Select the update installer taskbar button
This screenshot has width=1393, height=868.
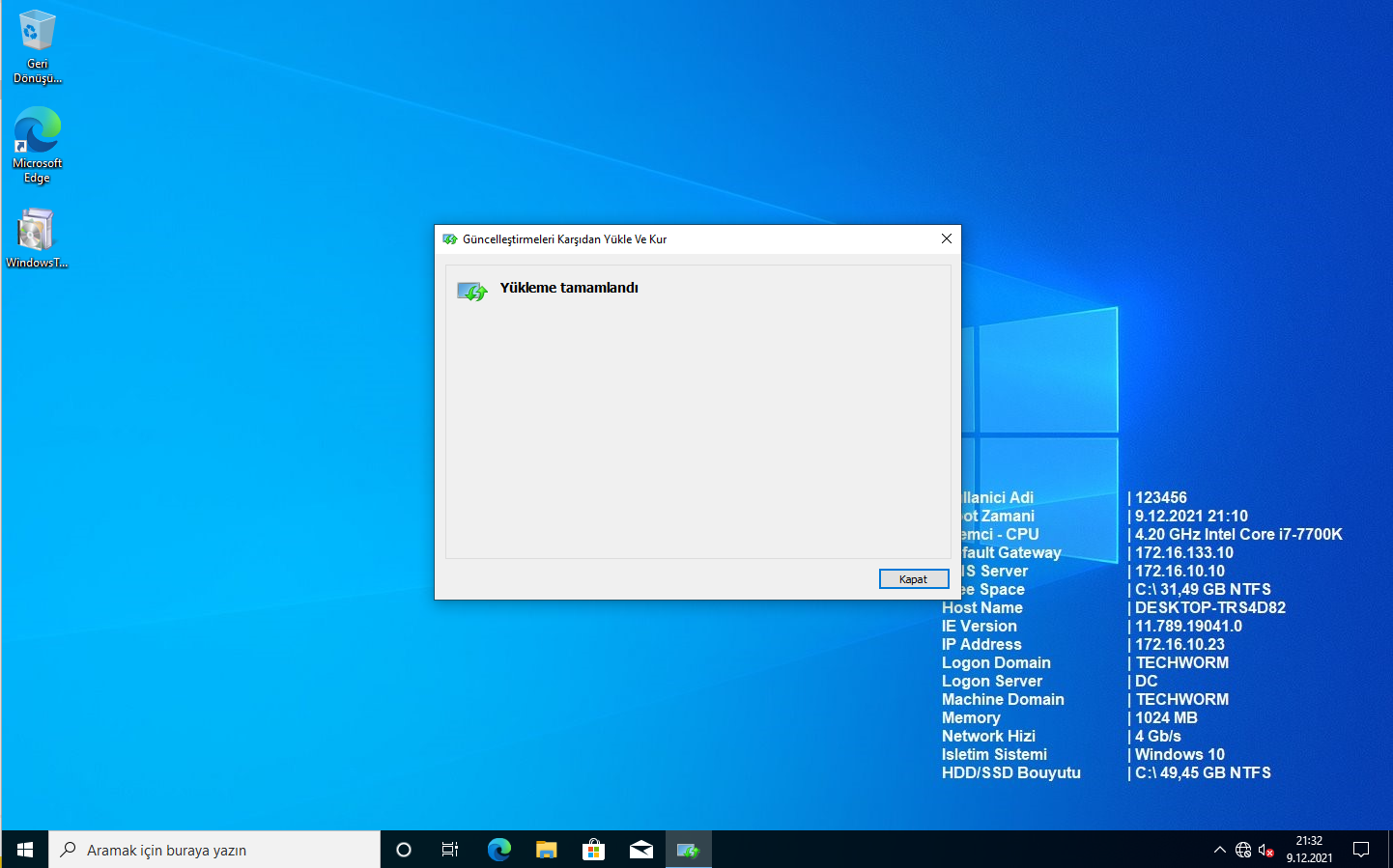688,850
